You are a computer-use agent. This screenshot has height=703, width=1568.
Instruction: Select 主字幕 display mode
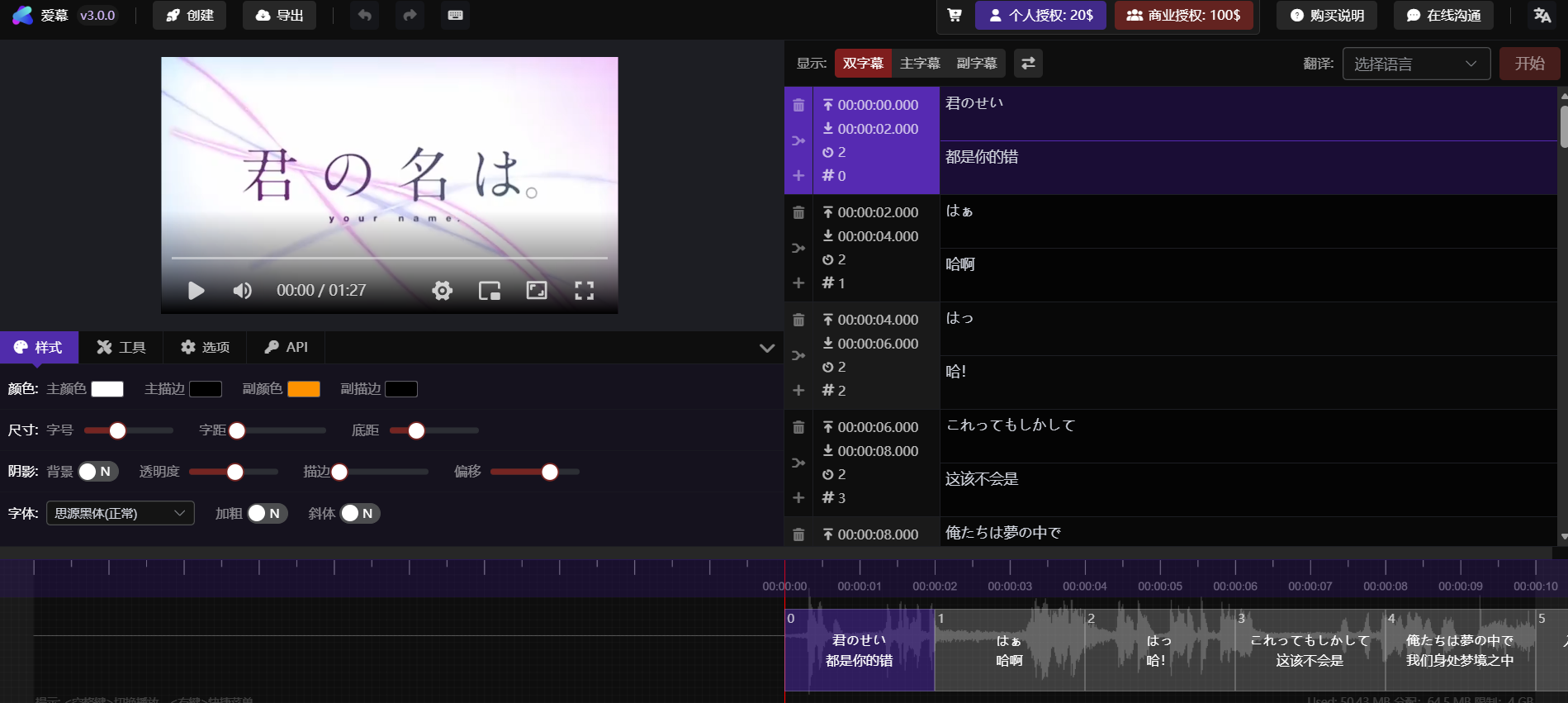tap(920, 63)
